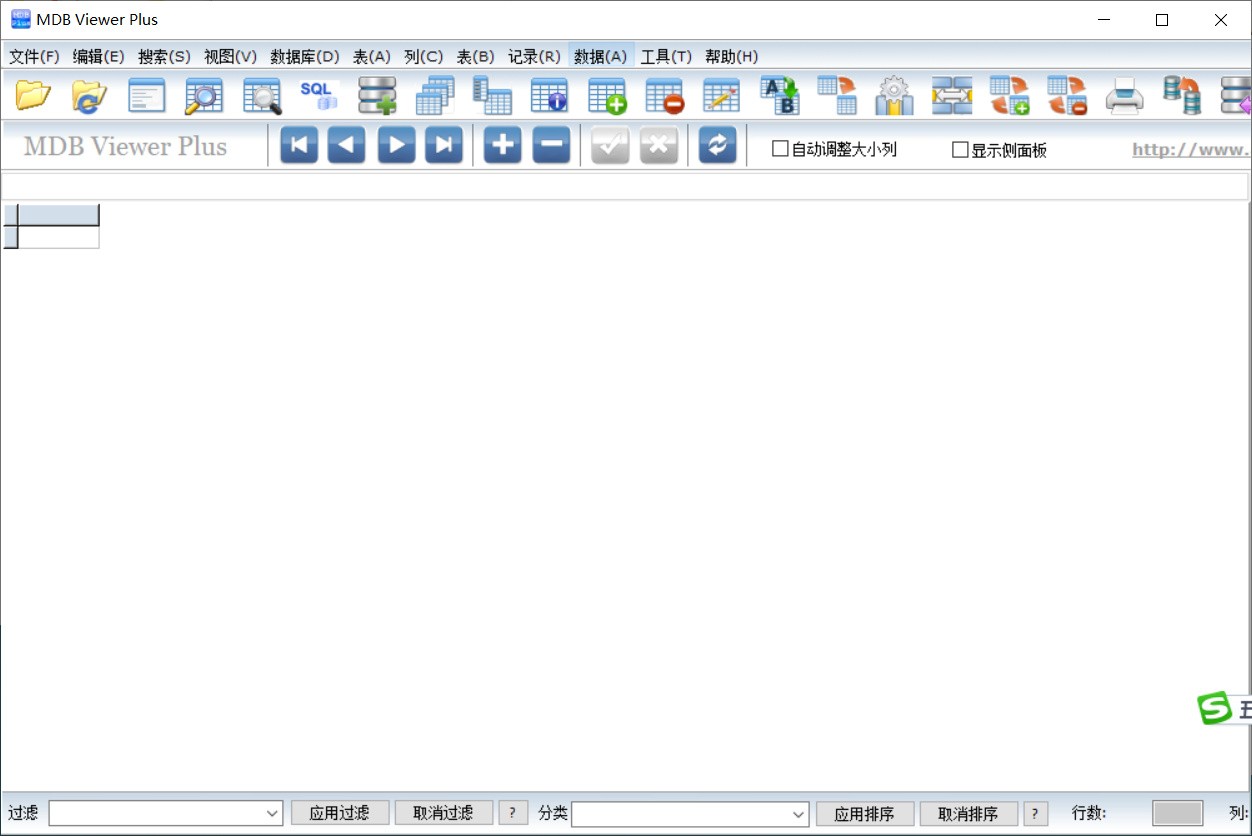Click the grey 行数 row count box
Image resolution: width=1252 pixels, height=836 pixels.
tap(1177, 813)
